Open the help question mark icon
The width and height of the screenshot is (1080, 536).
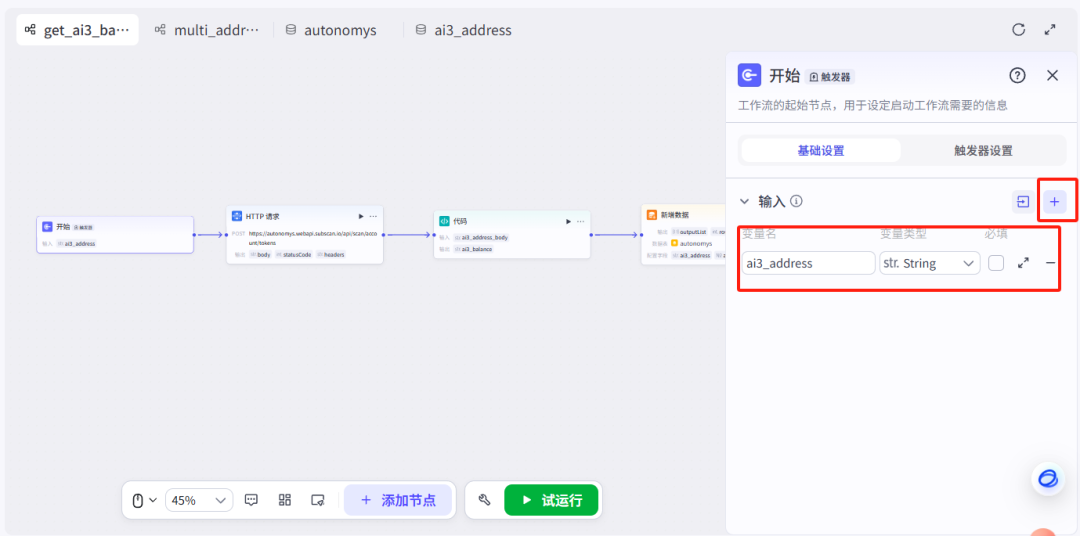1017,76
